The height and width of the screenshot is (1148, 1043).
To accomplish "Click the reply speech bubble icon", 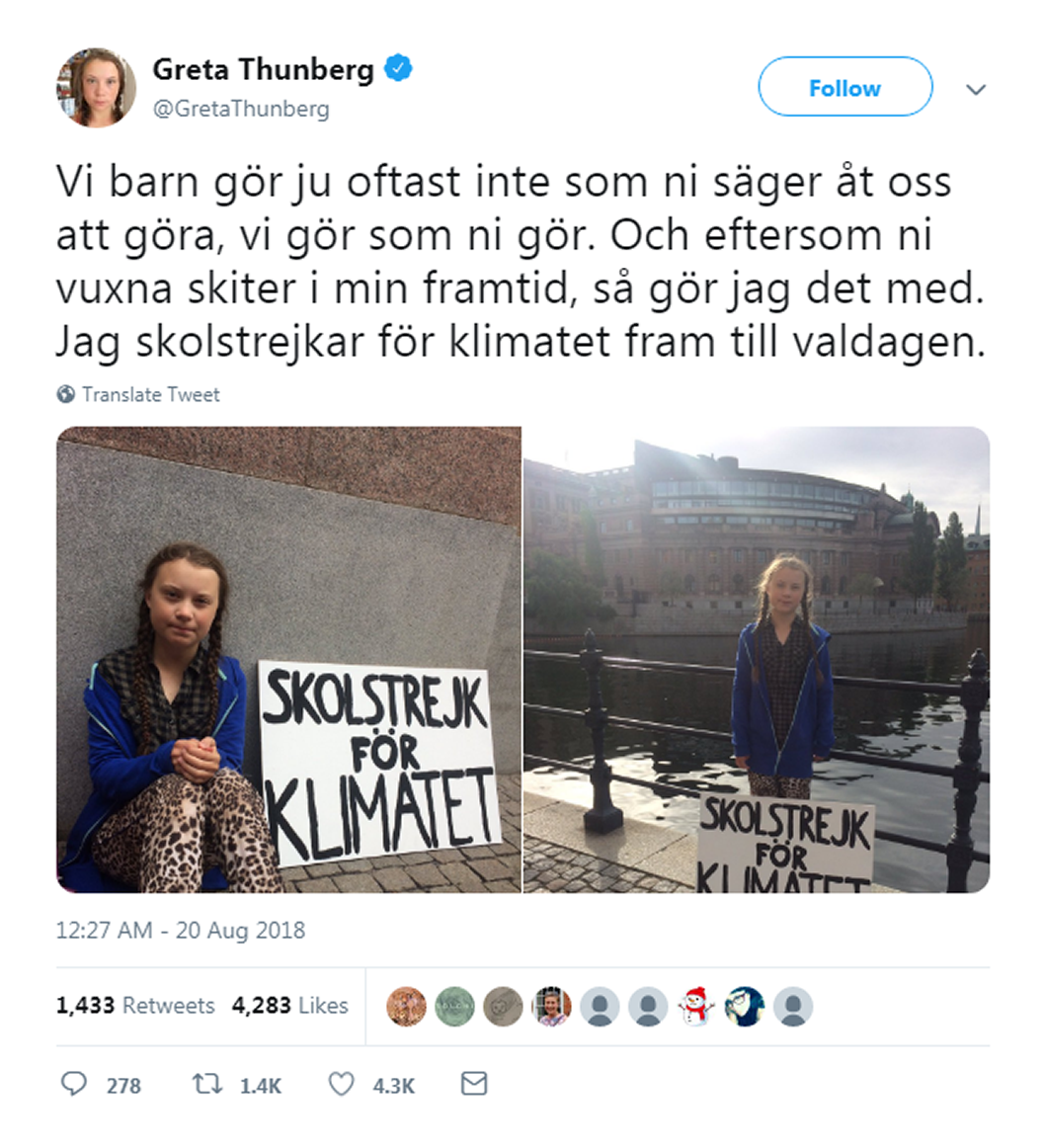I will click(73, 1084).
